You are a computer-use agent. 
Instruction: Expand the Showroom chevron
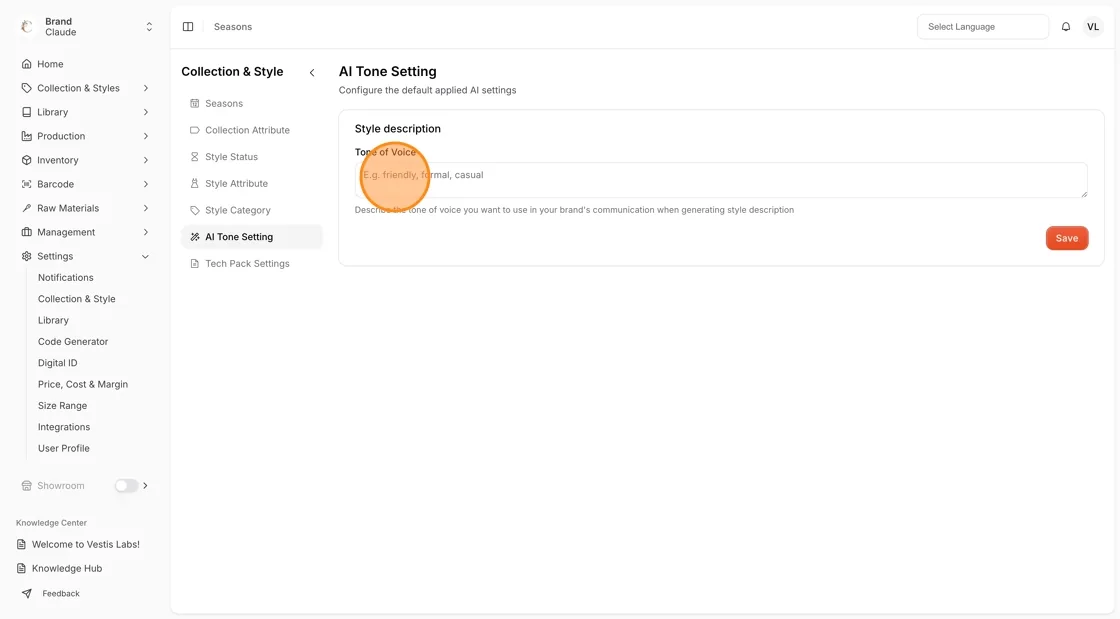tap(146, 485)
